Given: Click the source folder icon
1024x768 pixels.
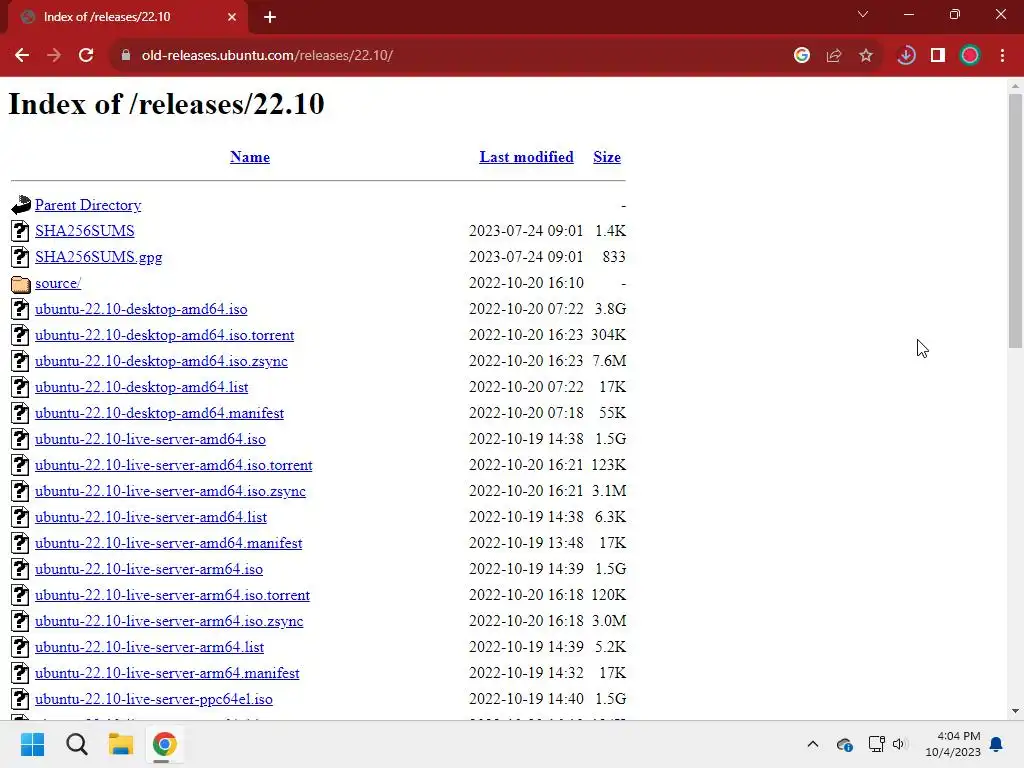Looking at the screenshot, I should 21,283.
